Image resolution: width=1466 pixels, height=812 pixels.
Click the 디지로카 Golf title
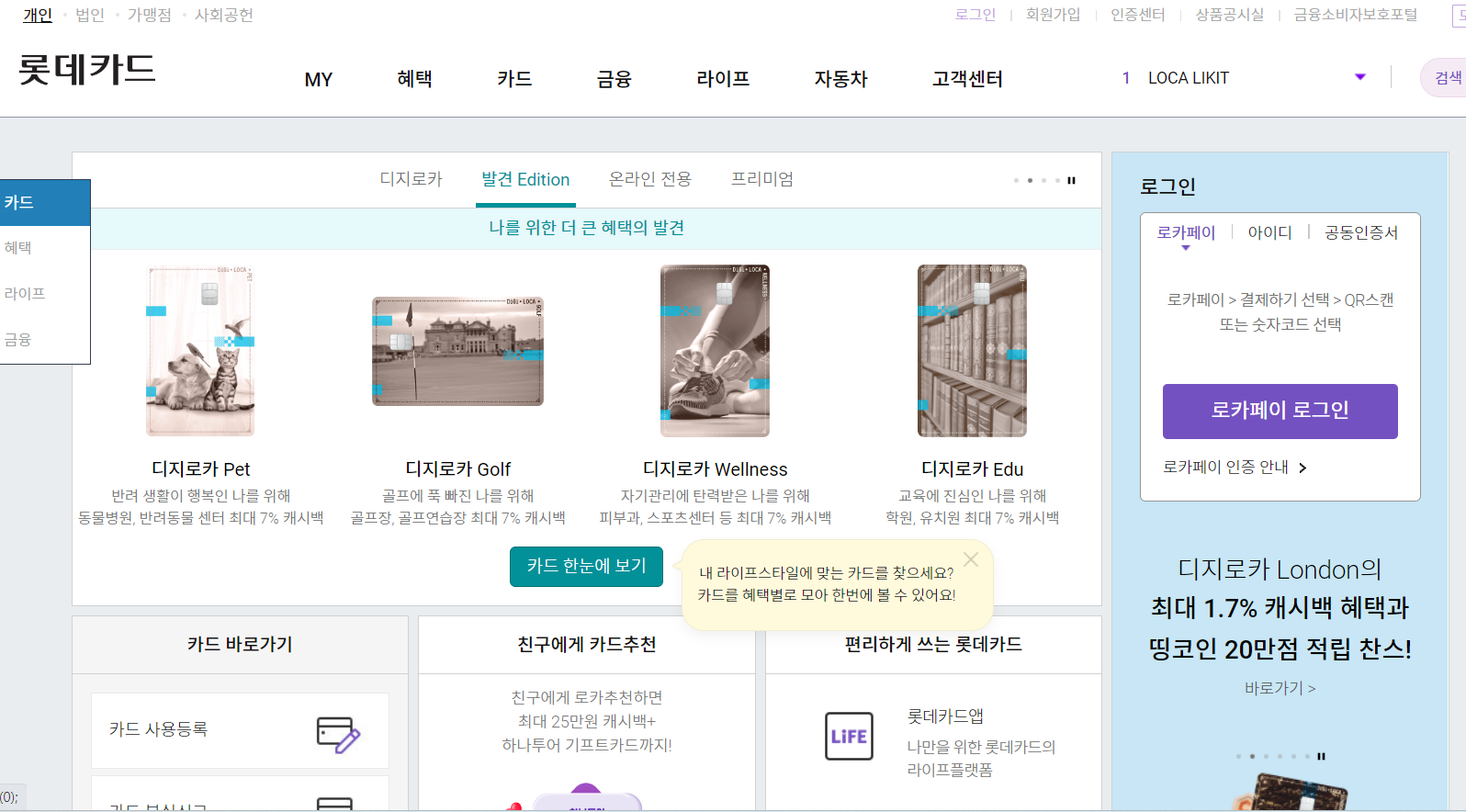[457, 469]
